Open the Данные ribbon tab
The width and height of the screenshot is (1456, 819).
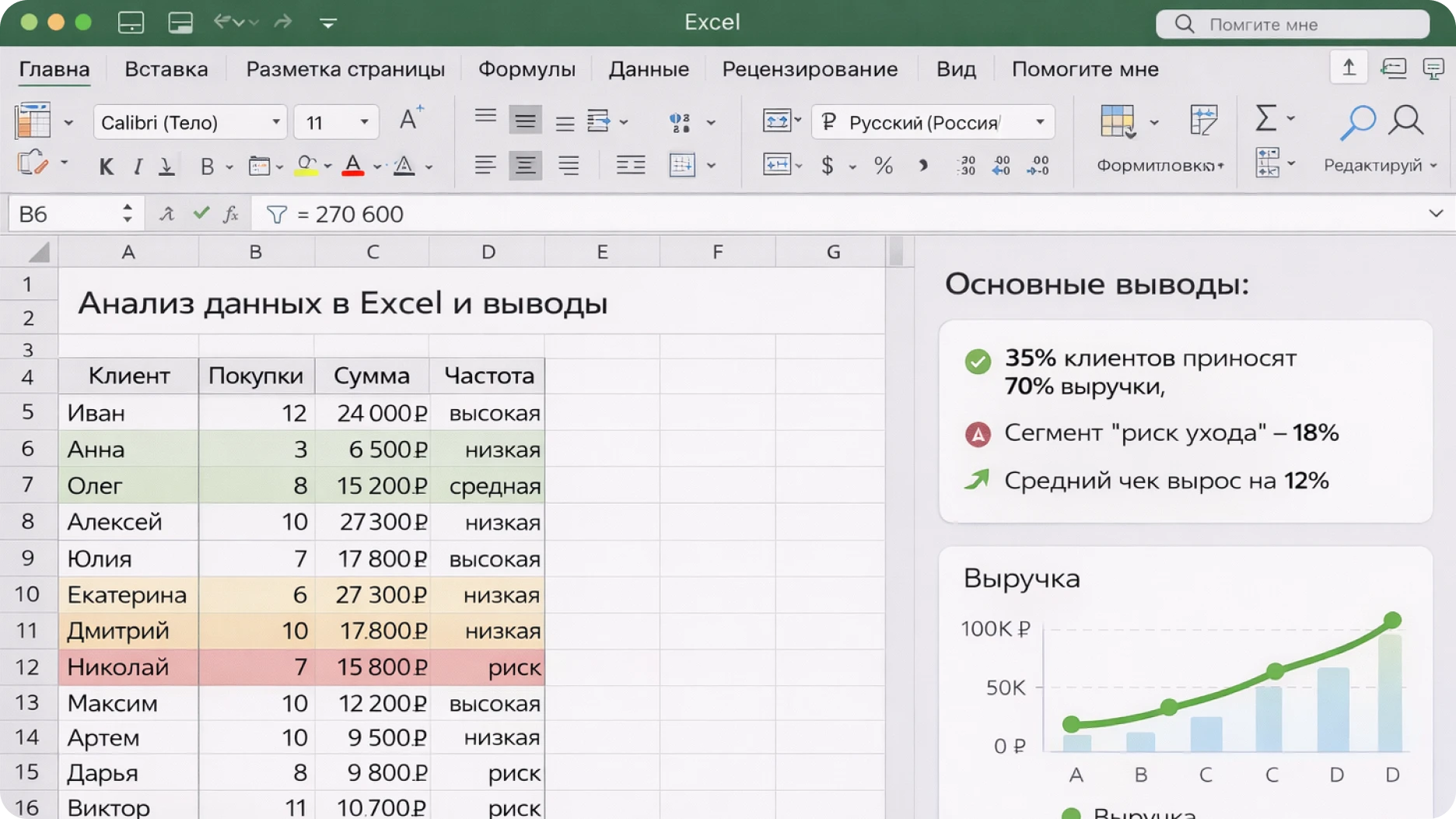(649, 69)
